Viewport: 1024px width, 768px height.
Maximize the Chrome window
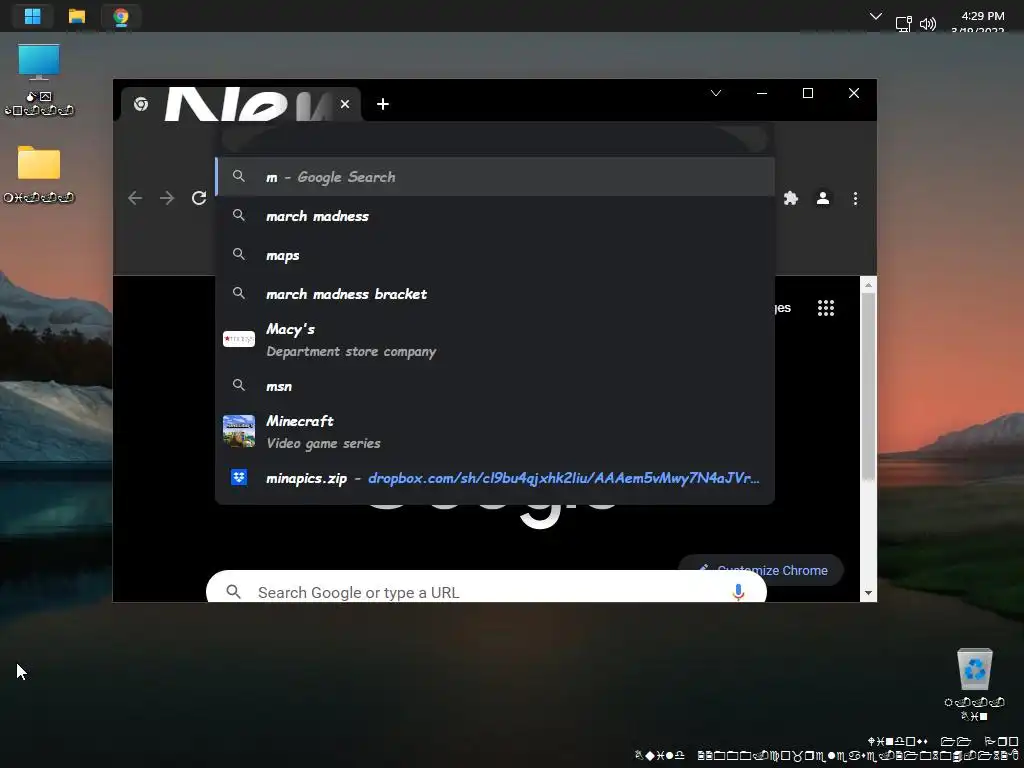808,93
